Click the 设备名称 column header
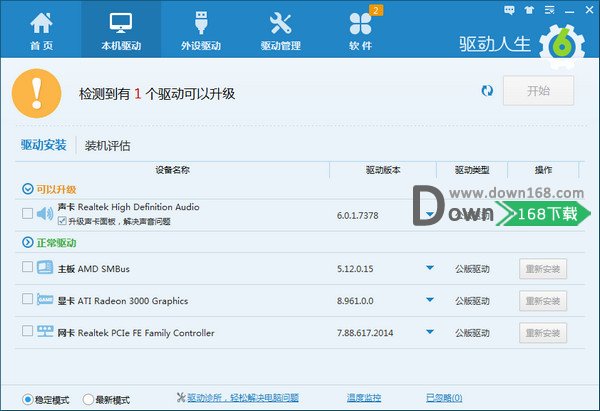The image size is (600, 411). tap(172, 170)
